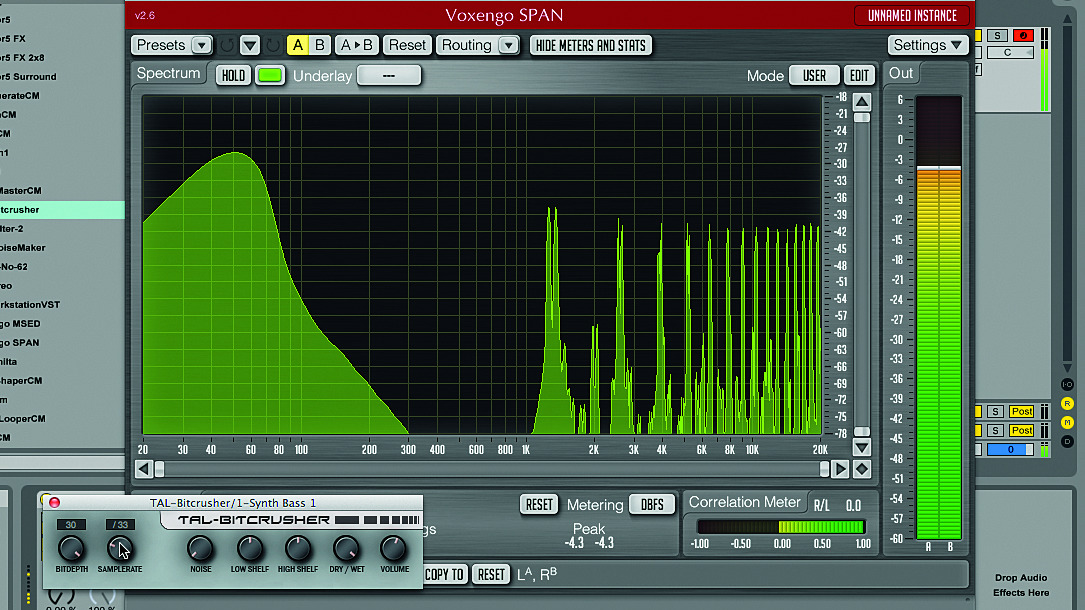Click the statistics RESET button
1085x610 pixels.
(x=539, y=505)
